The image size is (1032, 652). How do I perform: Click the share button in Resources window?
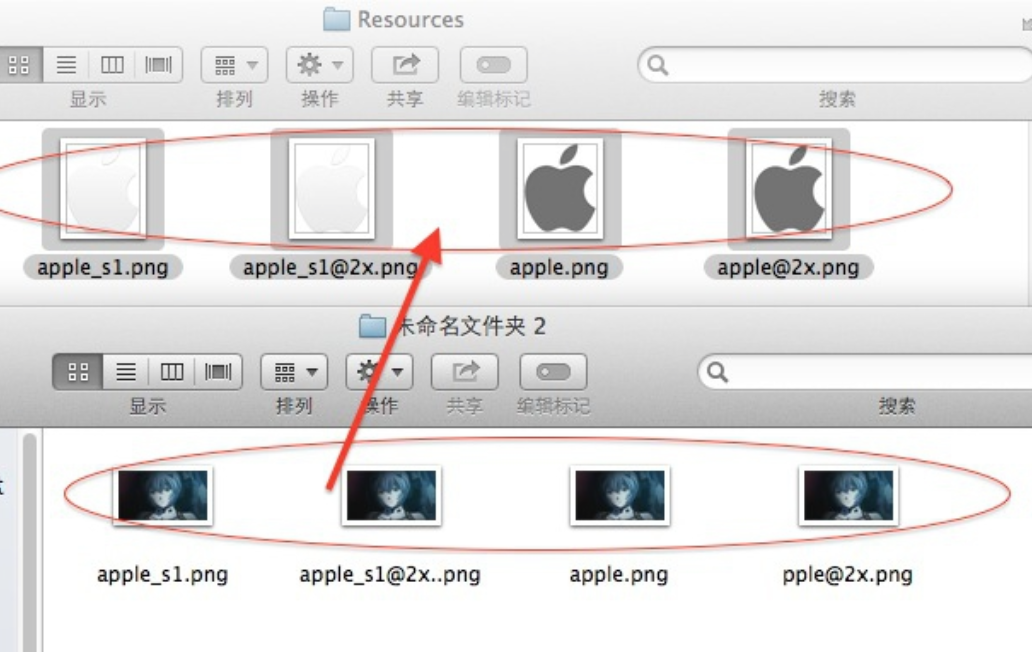pos(405,64)
